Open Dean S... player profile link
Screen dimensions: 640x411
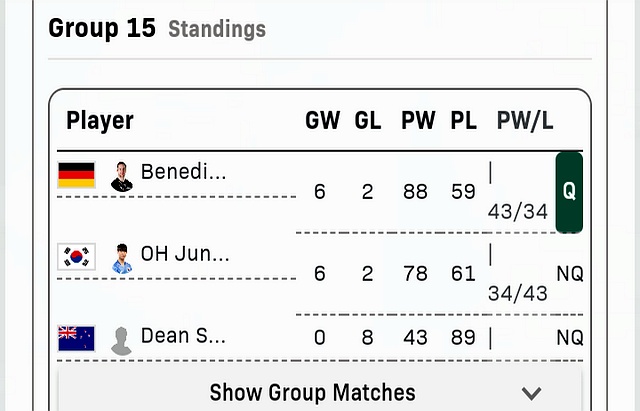tap(183, 335)
